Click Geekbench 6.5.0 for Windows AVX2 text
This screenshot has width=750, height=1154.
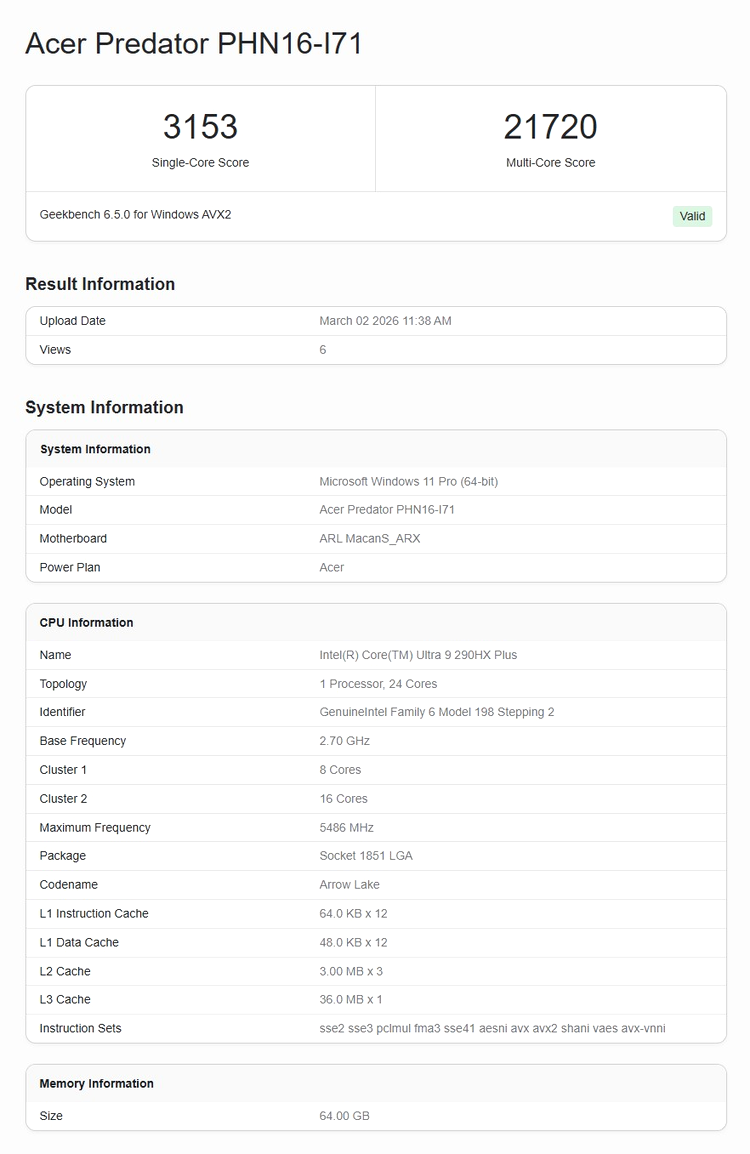135,215
